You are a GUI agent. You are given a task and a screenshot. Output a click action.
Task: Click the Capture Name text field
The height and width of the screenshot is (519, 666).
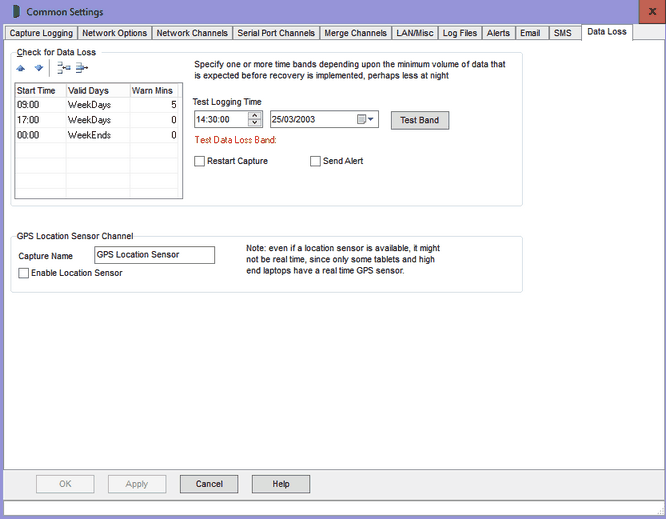(x=154, y=255)
